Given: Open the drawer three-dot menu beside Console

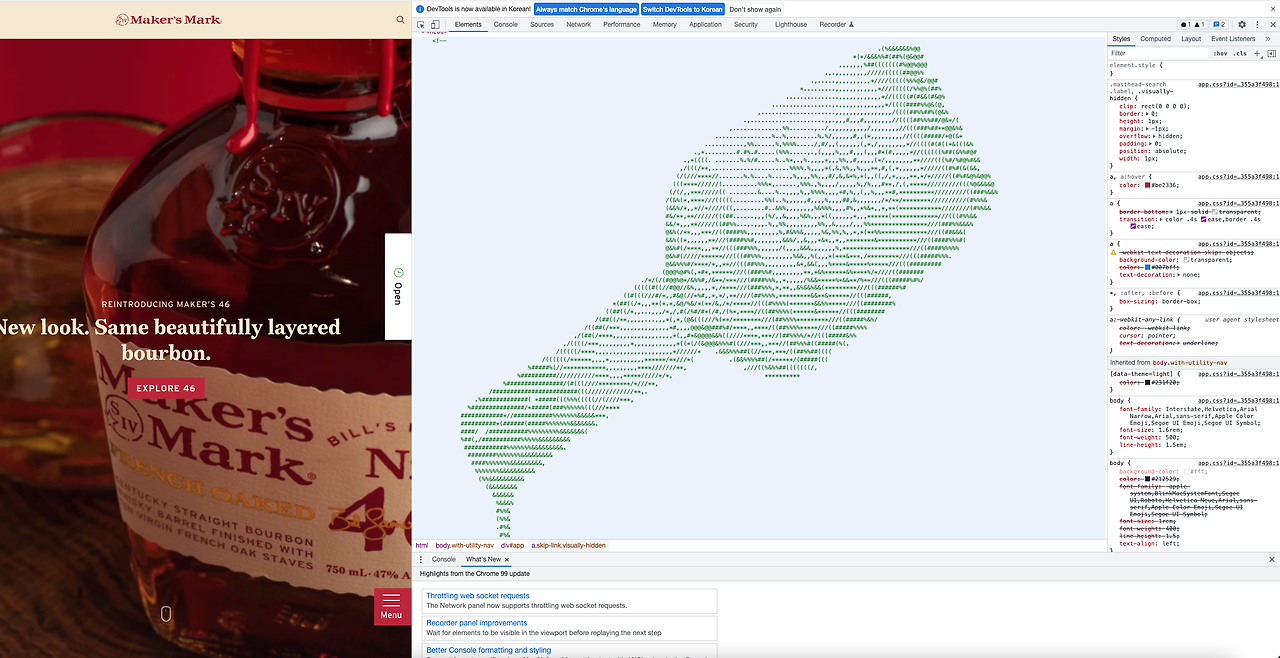Looking at the screenshot, I should point(421,559).
